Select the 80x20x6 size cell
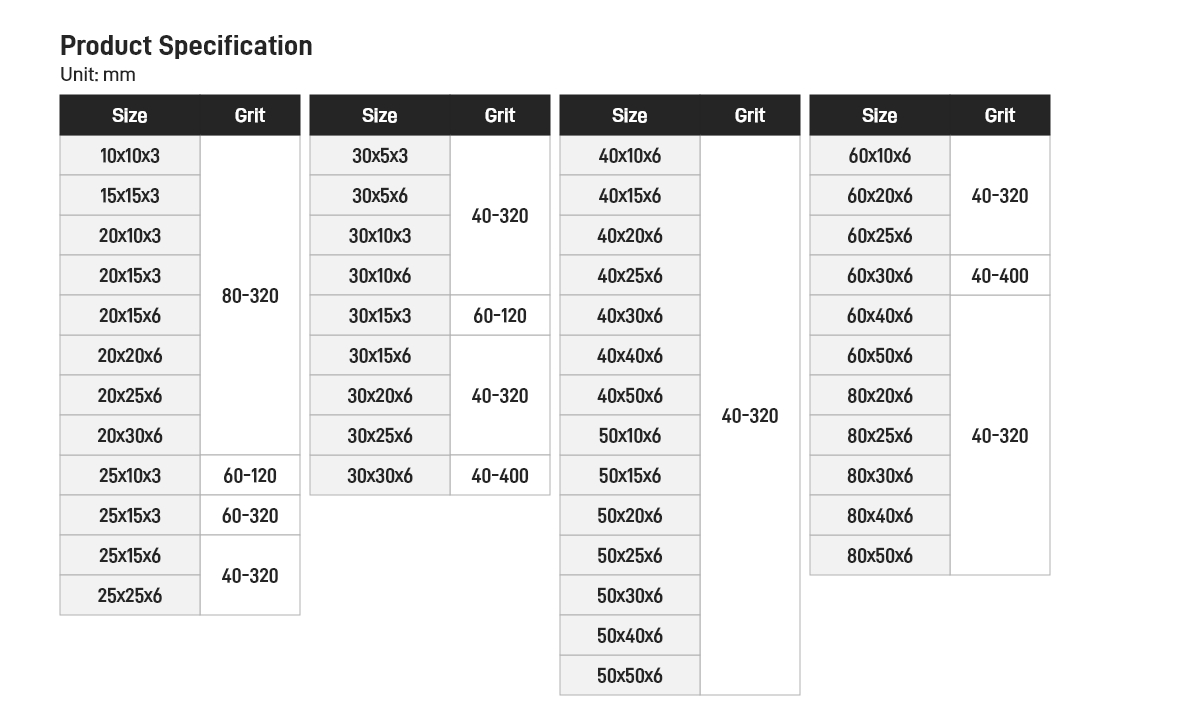The image size is (1200, 725). click(880, 396)
